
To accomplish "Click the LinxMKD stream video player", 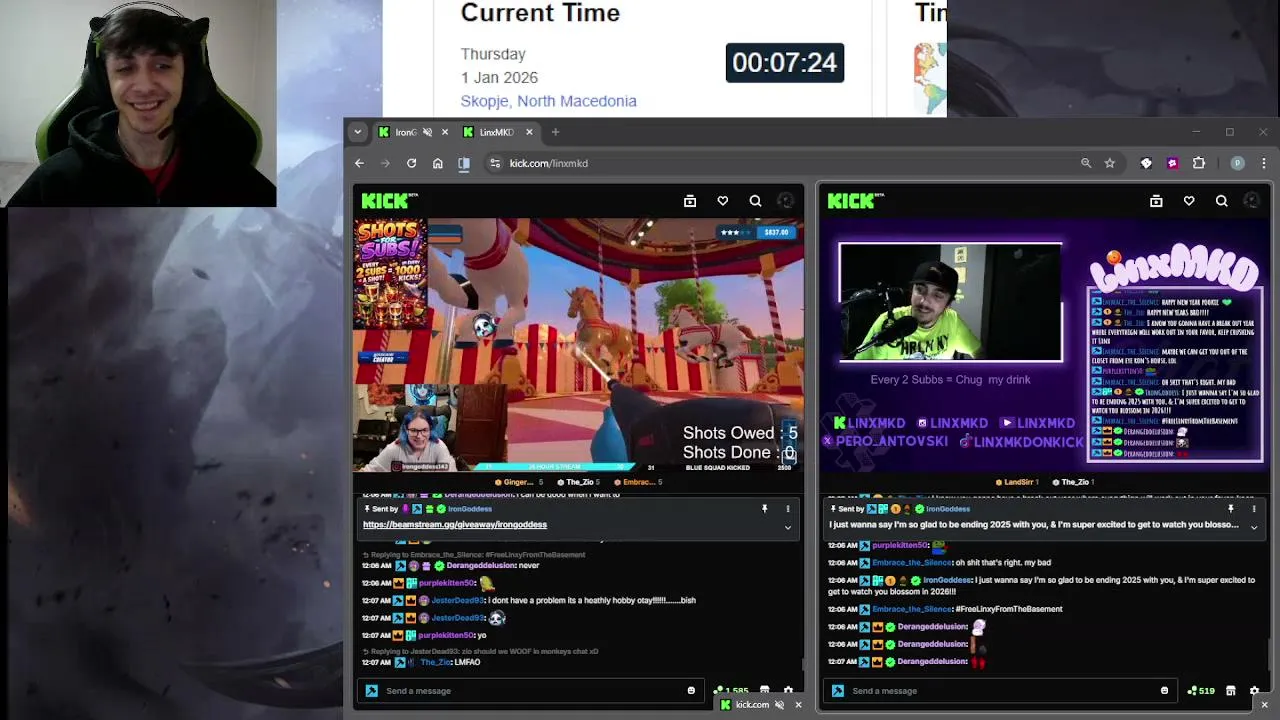I will click(1044, 345).
